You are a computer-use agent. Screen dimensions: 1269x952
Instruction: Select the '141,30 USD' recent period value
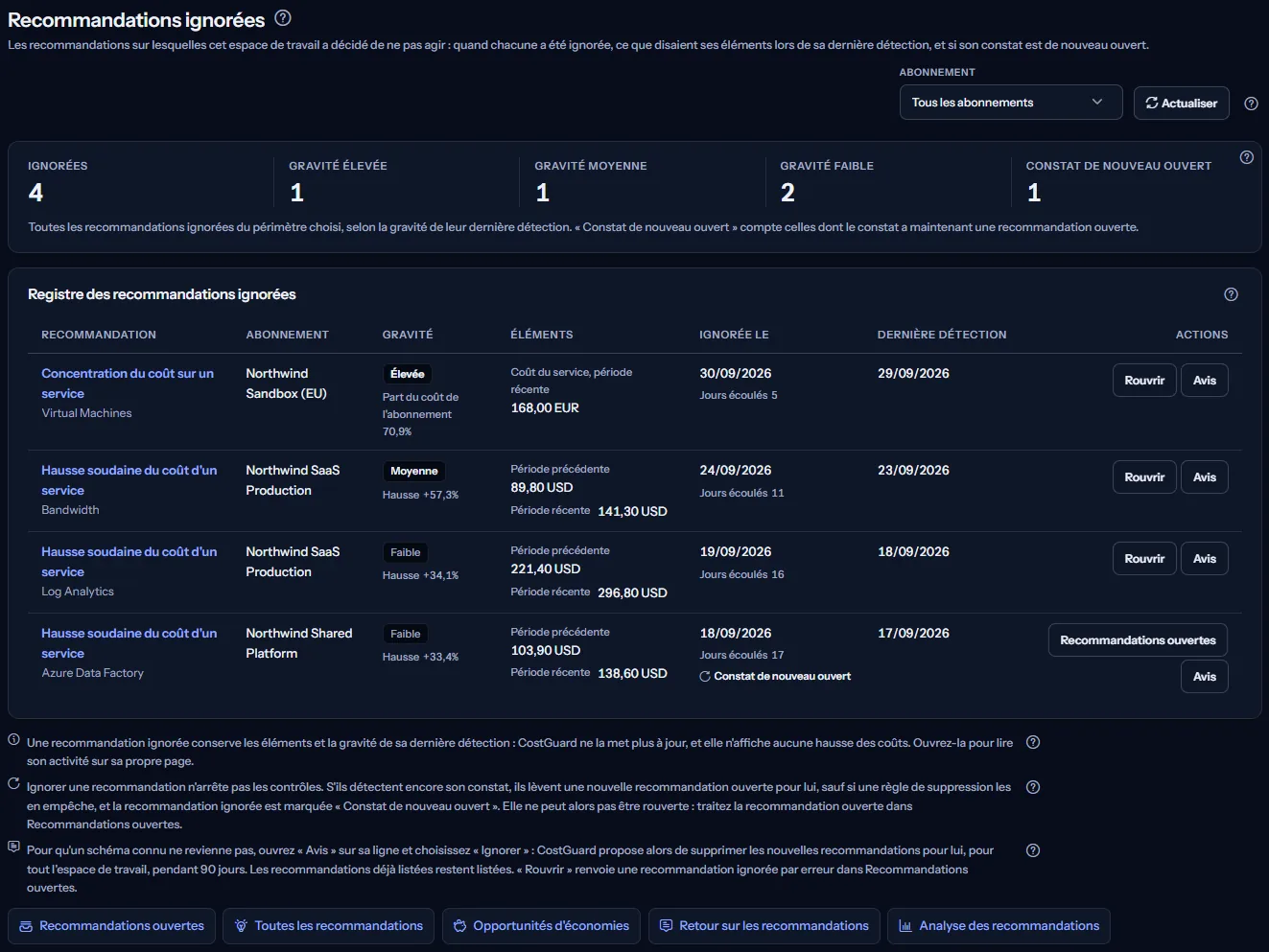pyautogui.click(x=632, y=511)
